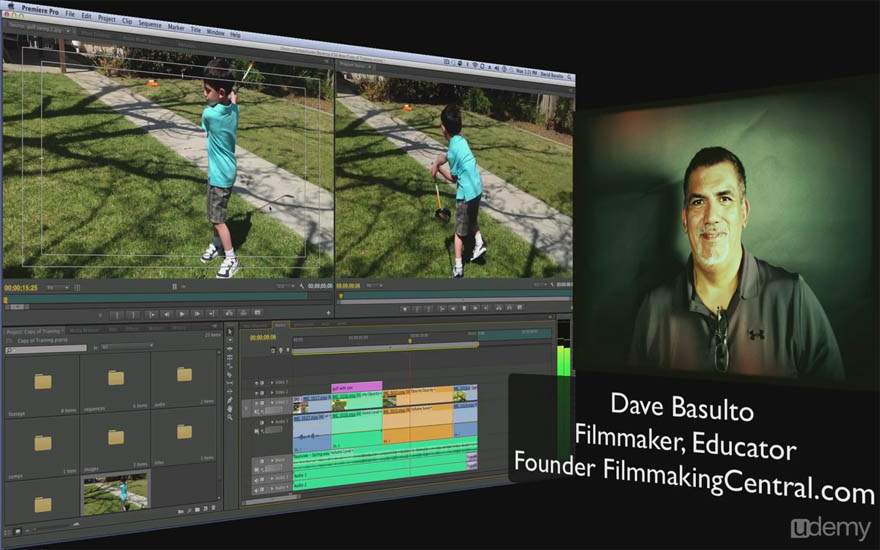Image resolution: width=880 pixels, height=550 pixels.
Task: Select the pink title clip on Video 2
Action: 357,387
